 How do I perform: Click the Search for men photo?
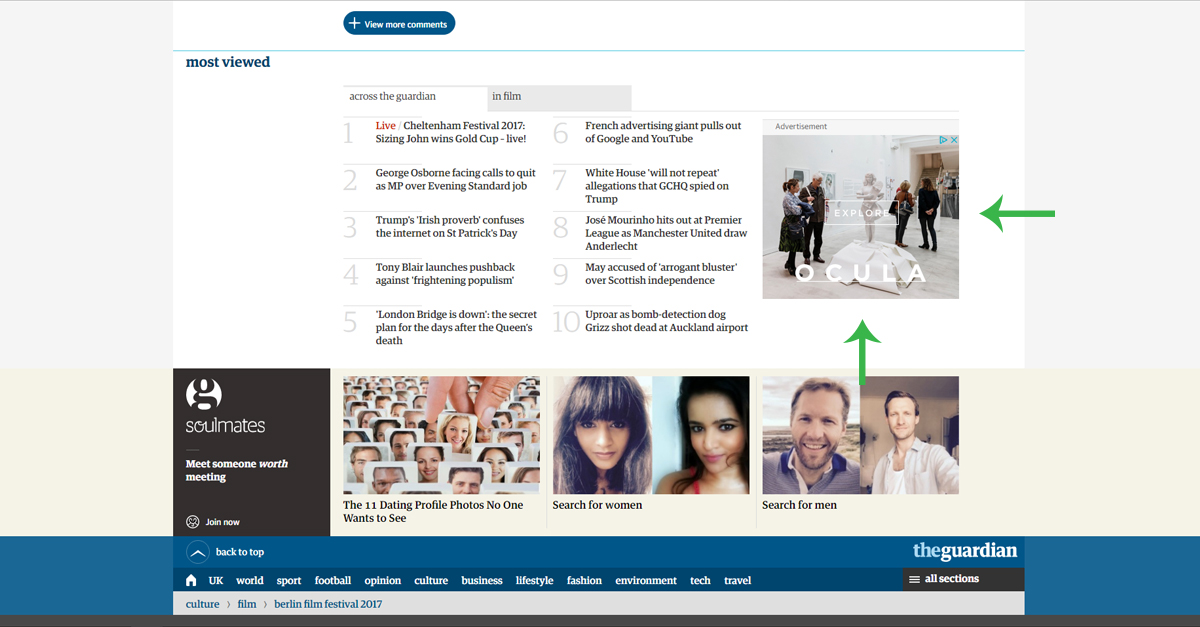pos(860,435)
